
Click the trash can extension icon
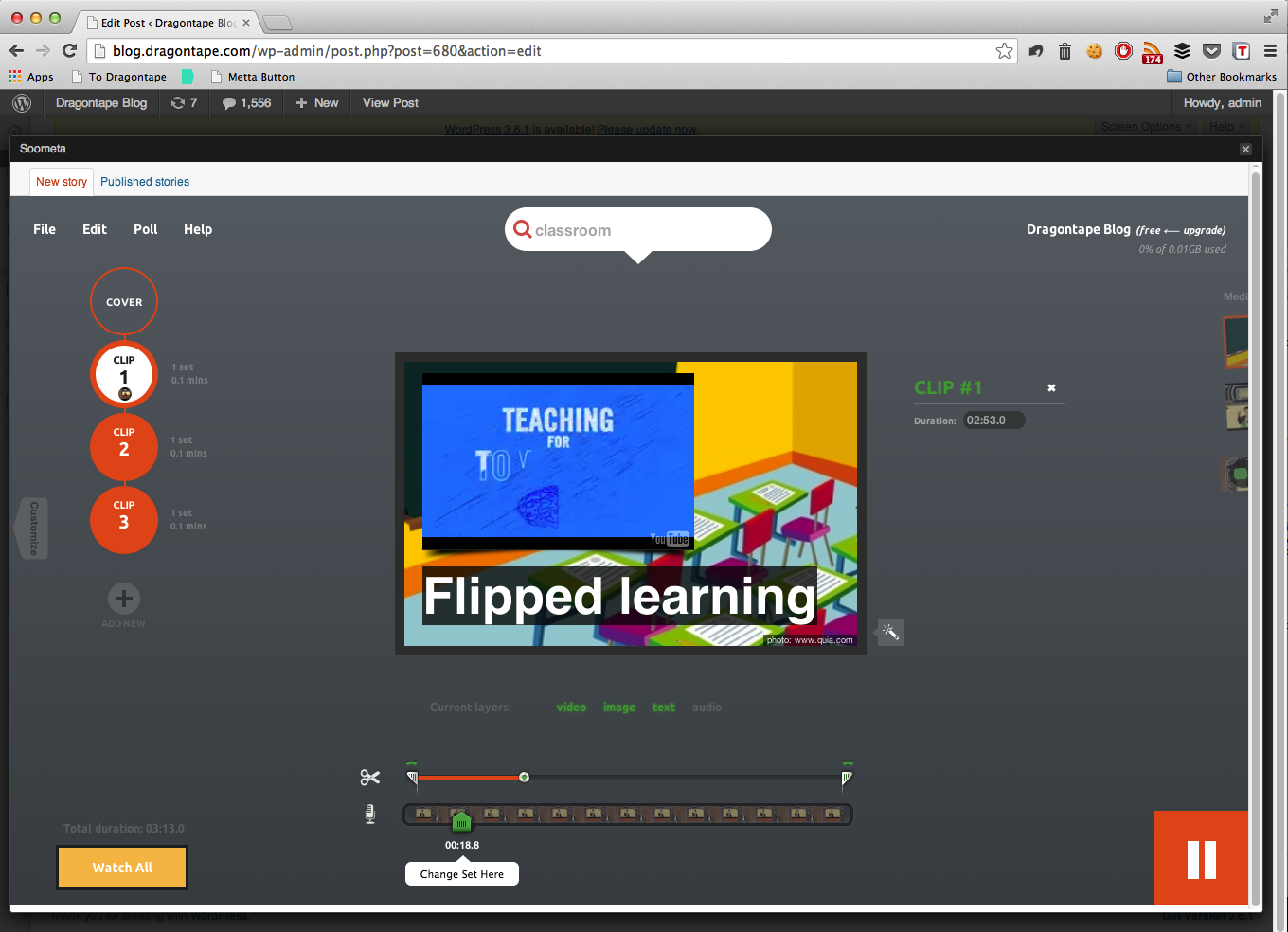[x=1064, y=51]
